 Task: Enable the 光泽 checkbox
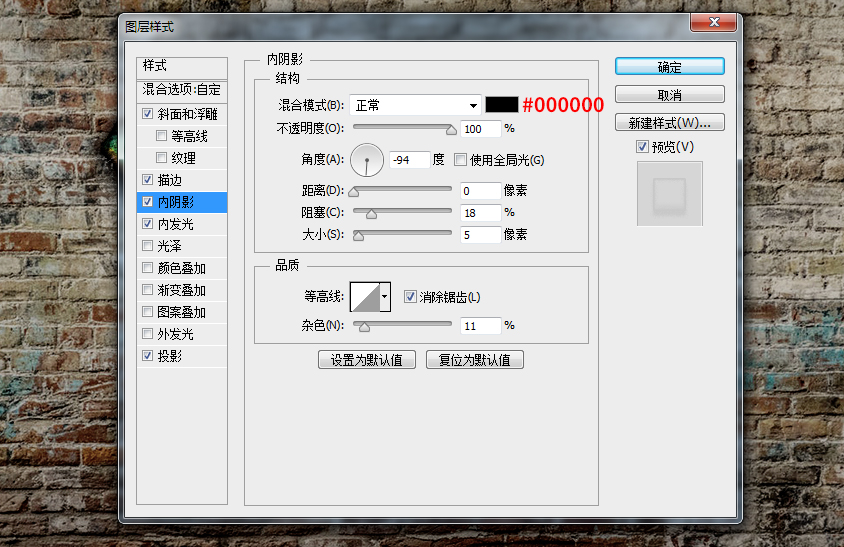tap(147, 246)
